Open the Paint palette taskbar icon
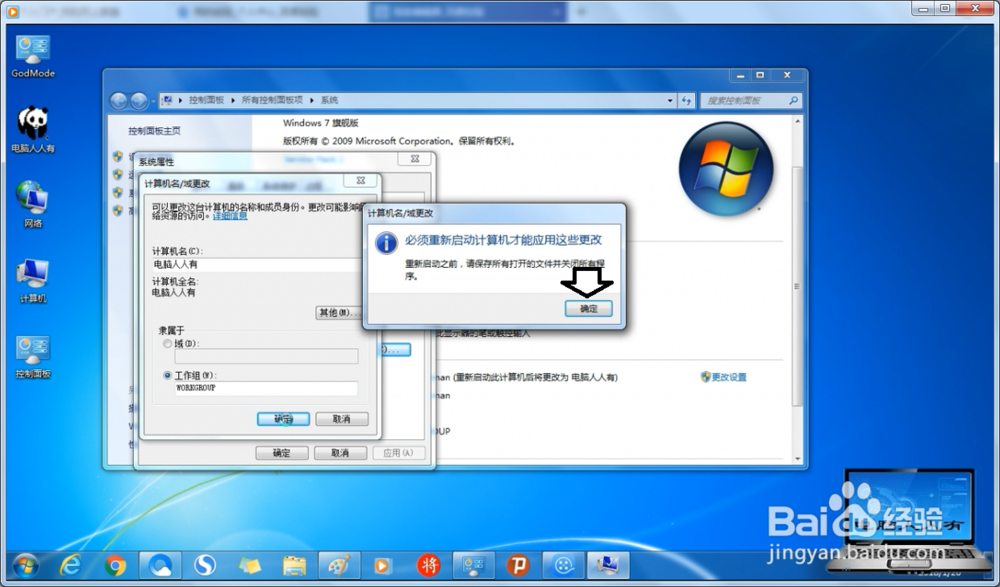 coord(339,565)
